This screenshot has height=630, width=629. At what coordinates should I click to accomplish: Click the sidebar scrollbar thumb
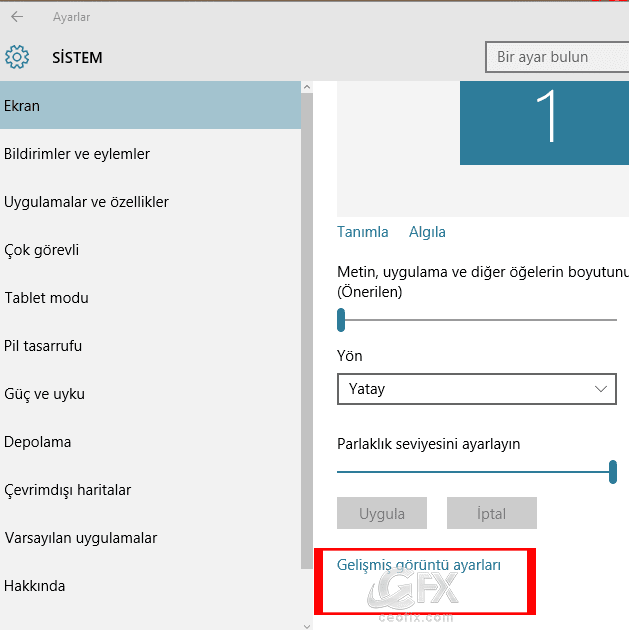point(307,331)
